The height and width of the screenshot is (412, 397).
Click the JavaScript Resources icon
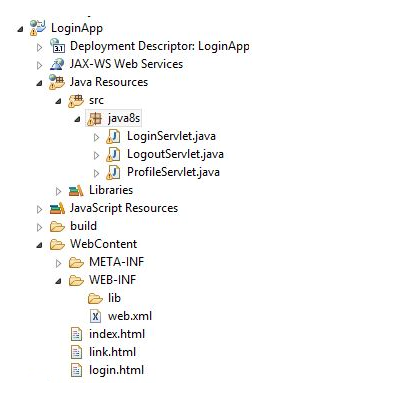[57, 208]
